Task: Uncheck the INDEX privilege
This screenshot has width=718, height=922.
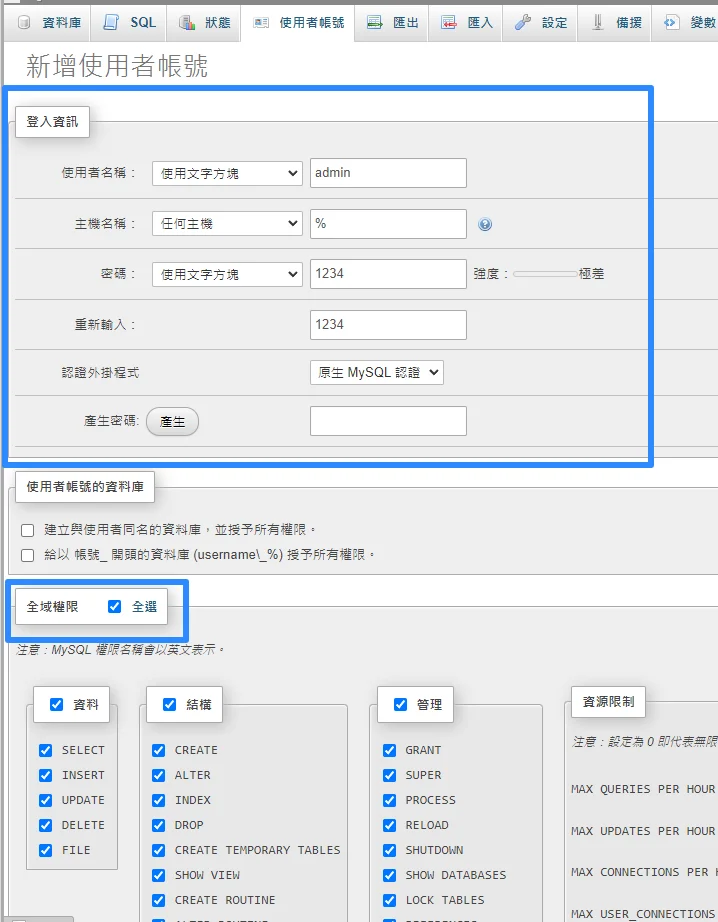Action: (x=158, y=800)
